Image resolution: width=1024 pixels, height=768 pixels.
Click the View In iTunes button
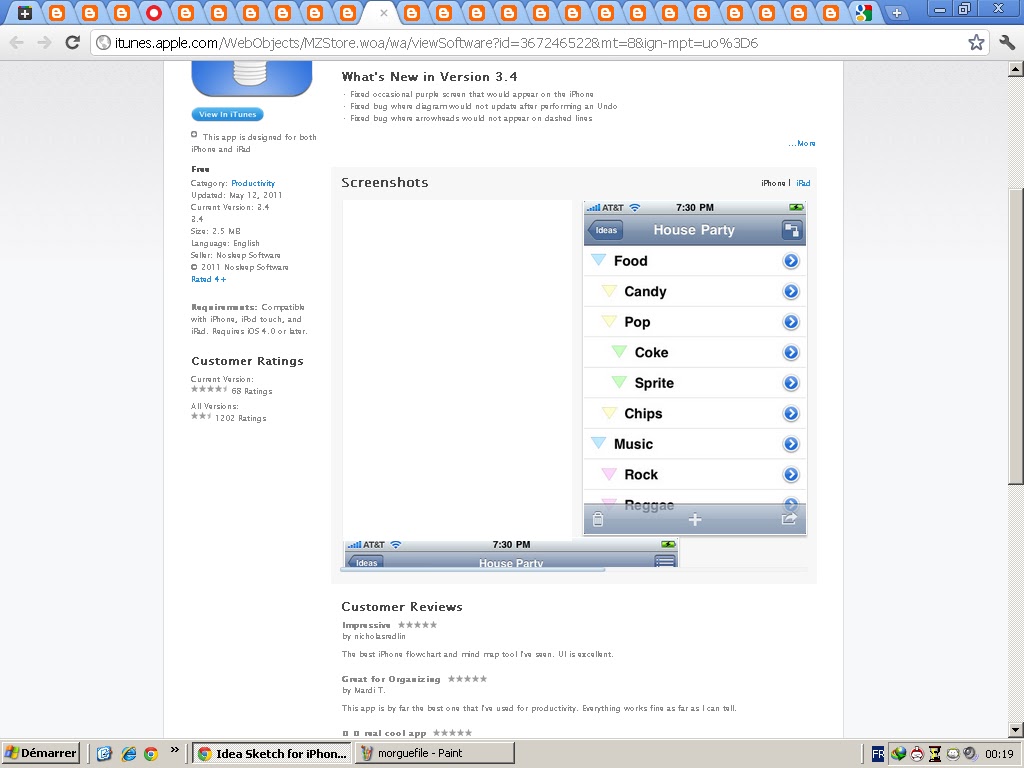point(227,114)
